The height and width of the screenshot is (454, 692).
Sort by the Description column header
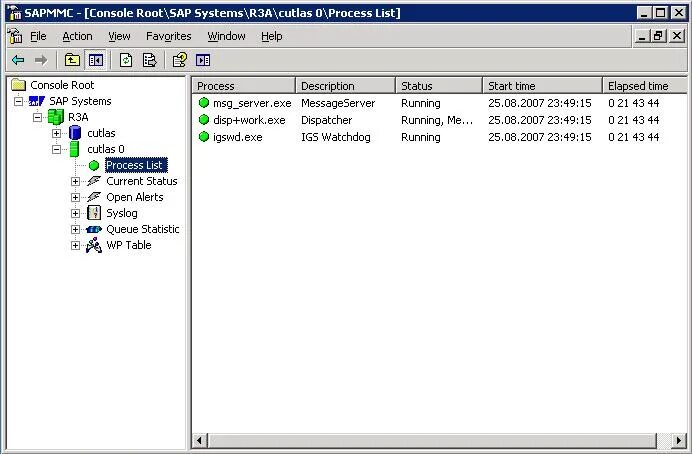[x=346, y=86]
